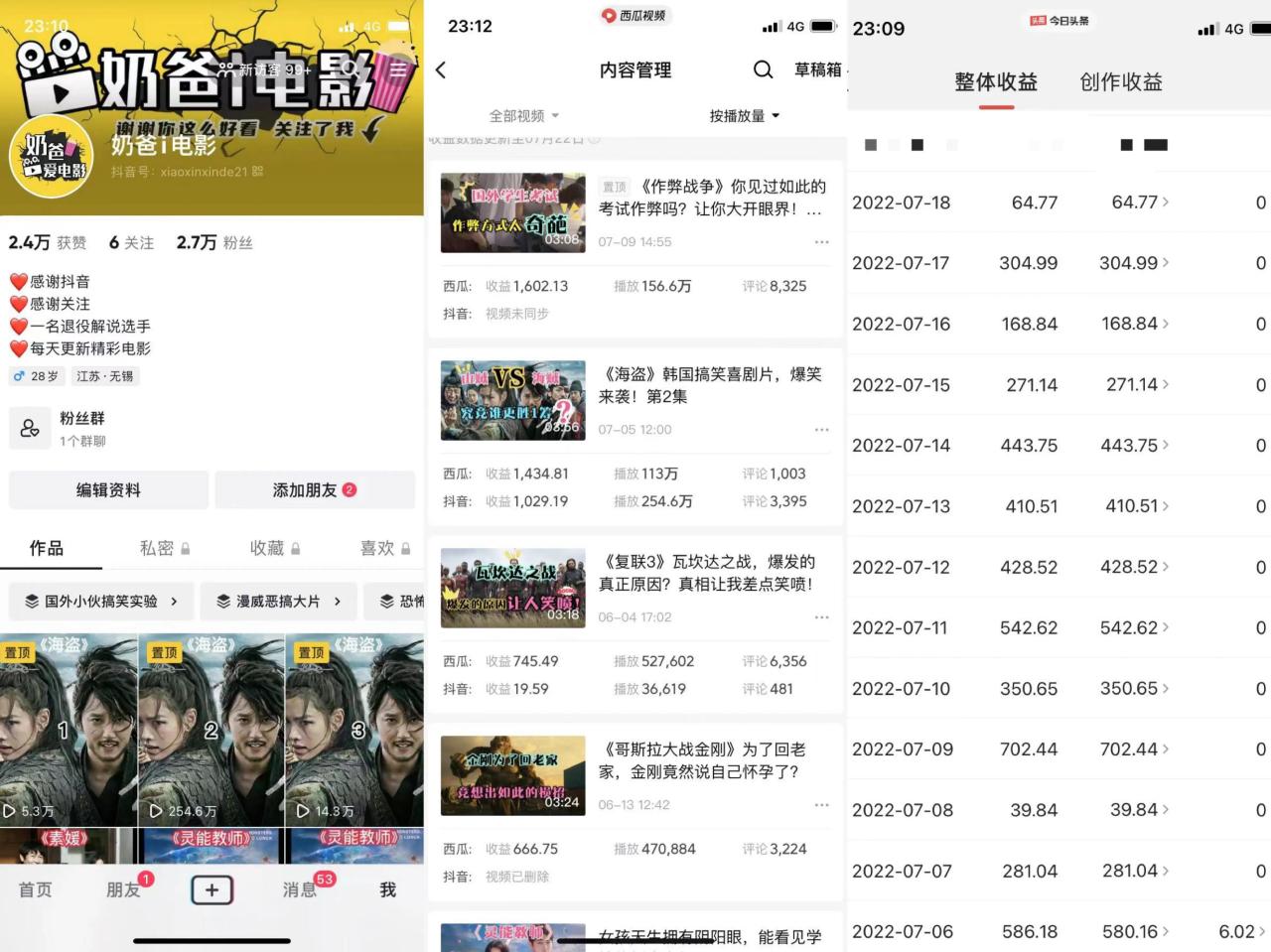Open pinned 海盗 video 1 with 5.3万 plays
Screen dimensions: 1271x952
69,730
